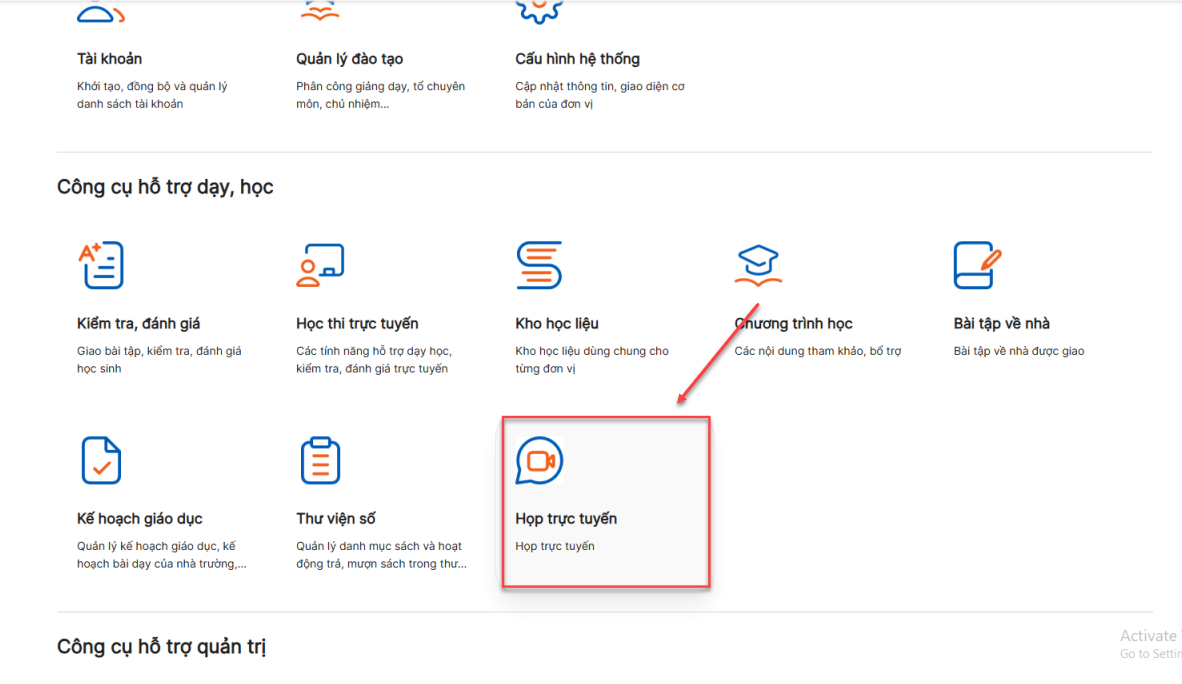Click the Quản lý đào tạo title
The height and width of the screenshot is (684, 1182).
pos(349,59)
